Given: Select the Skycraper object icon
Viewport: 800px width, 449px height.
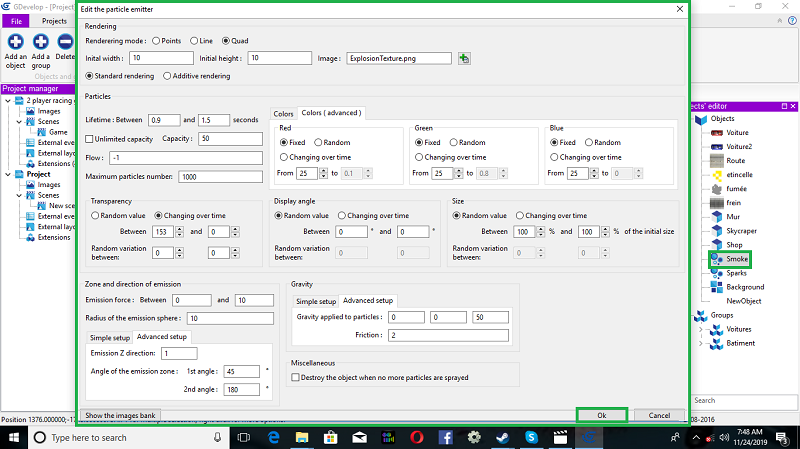Looking at the screenshot, I should [717, 231].
